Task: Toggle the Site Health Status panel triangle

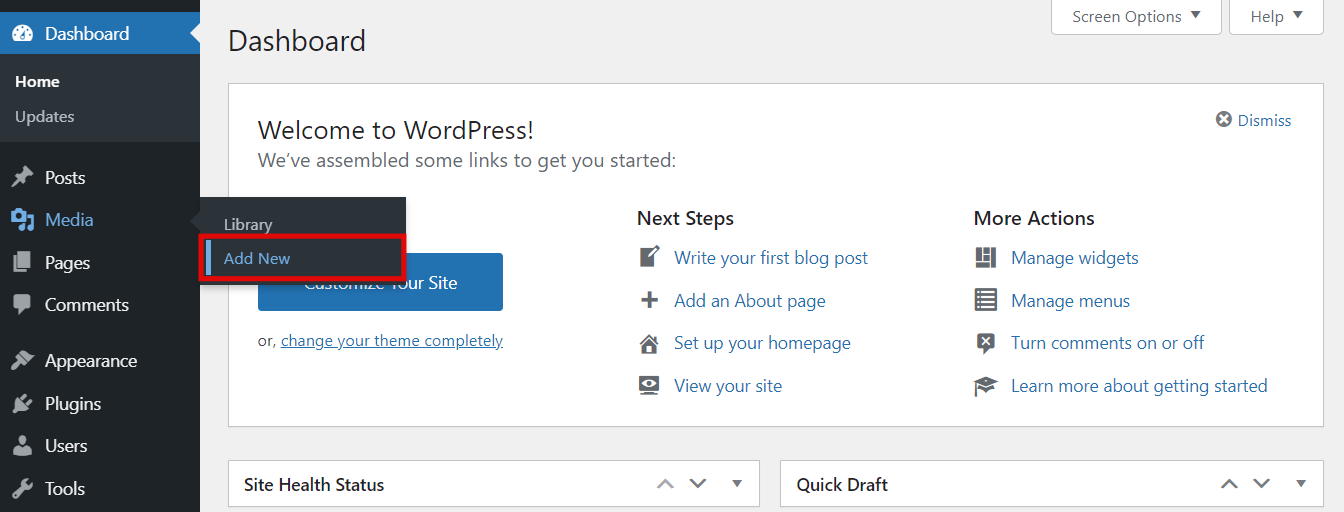Action: (737, 484)
